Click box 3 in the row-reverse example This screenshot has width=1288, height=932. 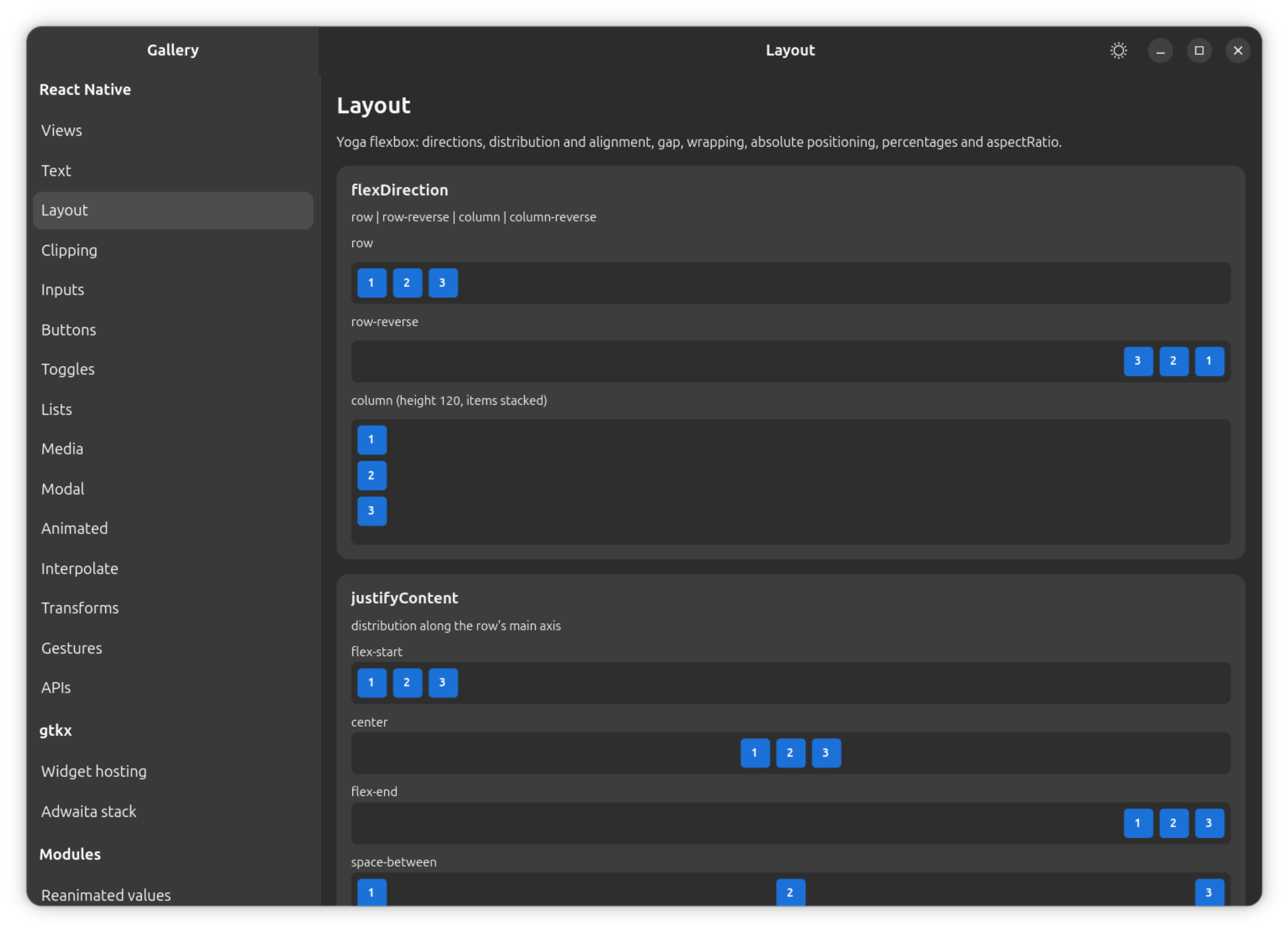click(1138, 361)
